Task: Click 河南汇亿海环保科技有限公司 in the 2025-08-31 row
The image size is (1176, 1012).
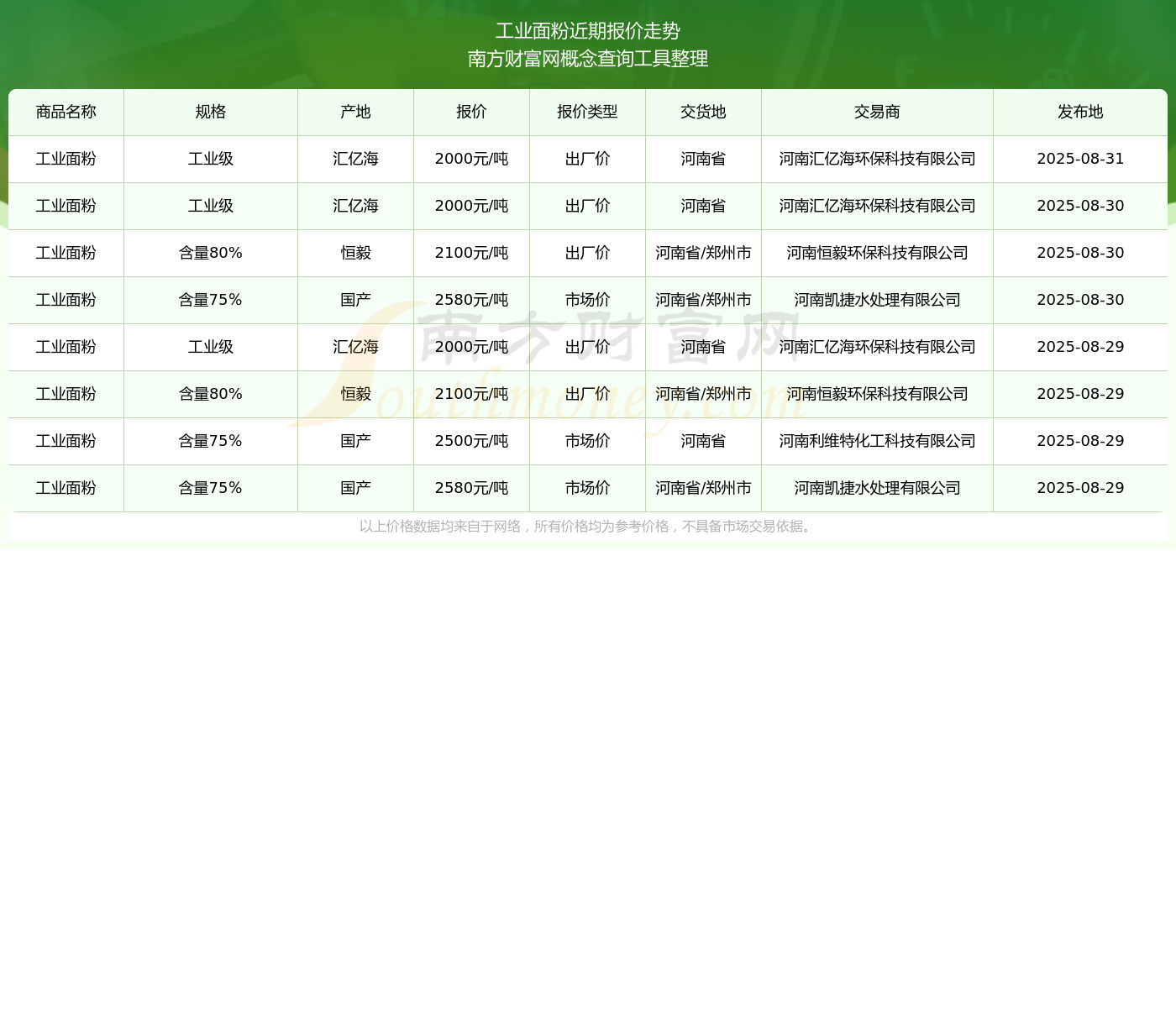Action: pos(878,159)
